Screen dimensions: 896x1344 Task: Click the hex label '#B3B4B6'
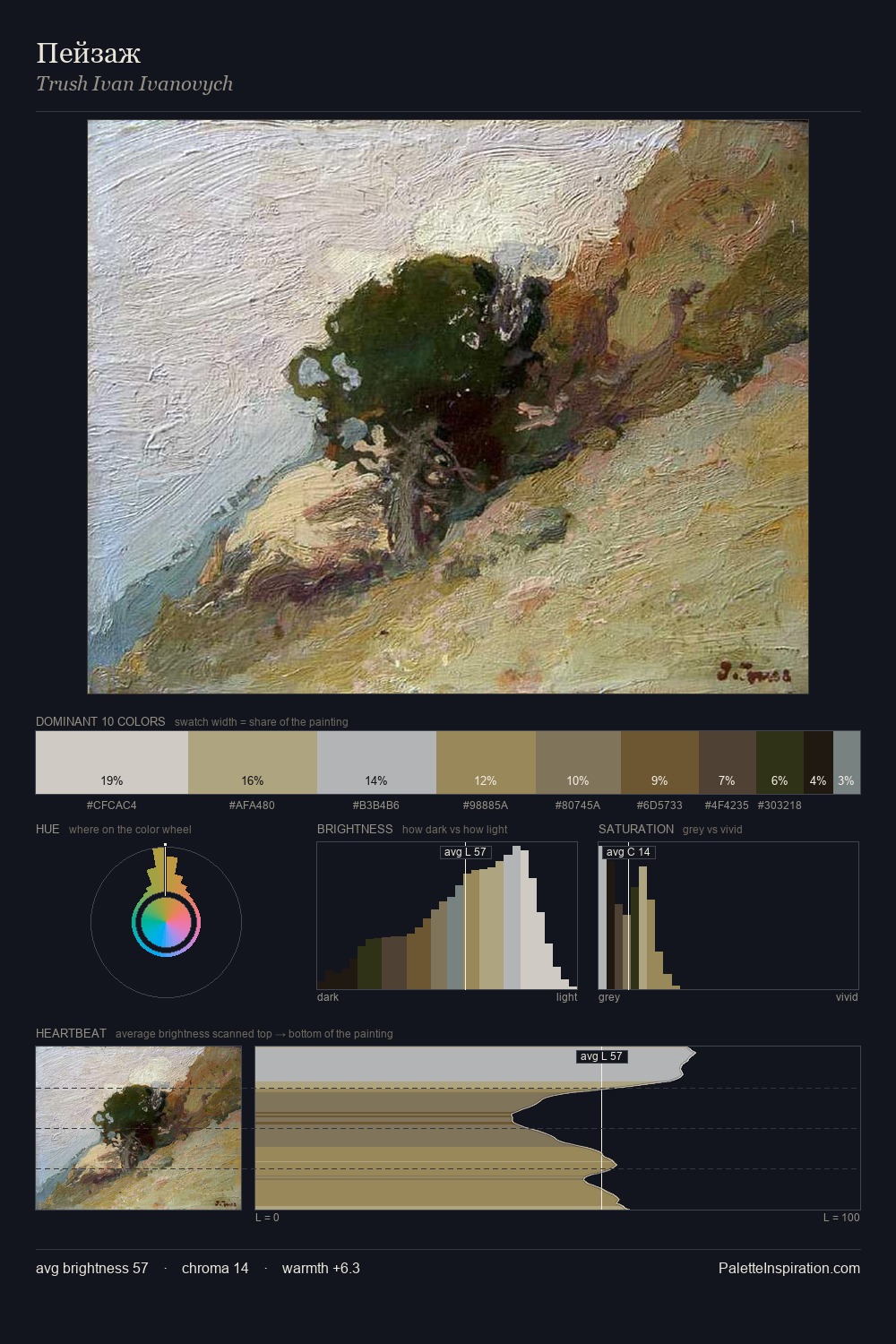375,805
